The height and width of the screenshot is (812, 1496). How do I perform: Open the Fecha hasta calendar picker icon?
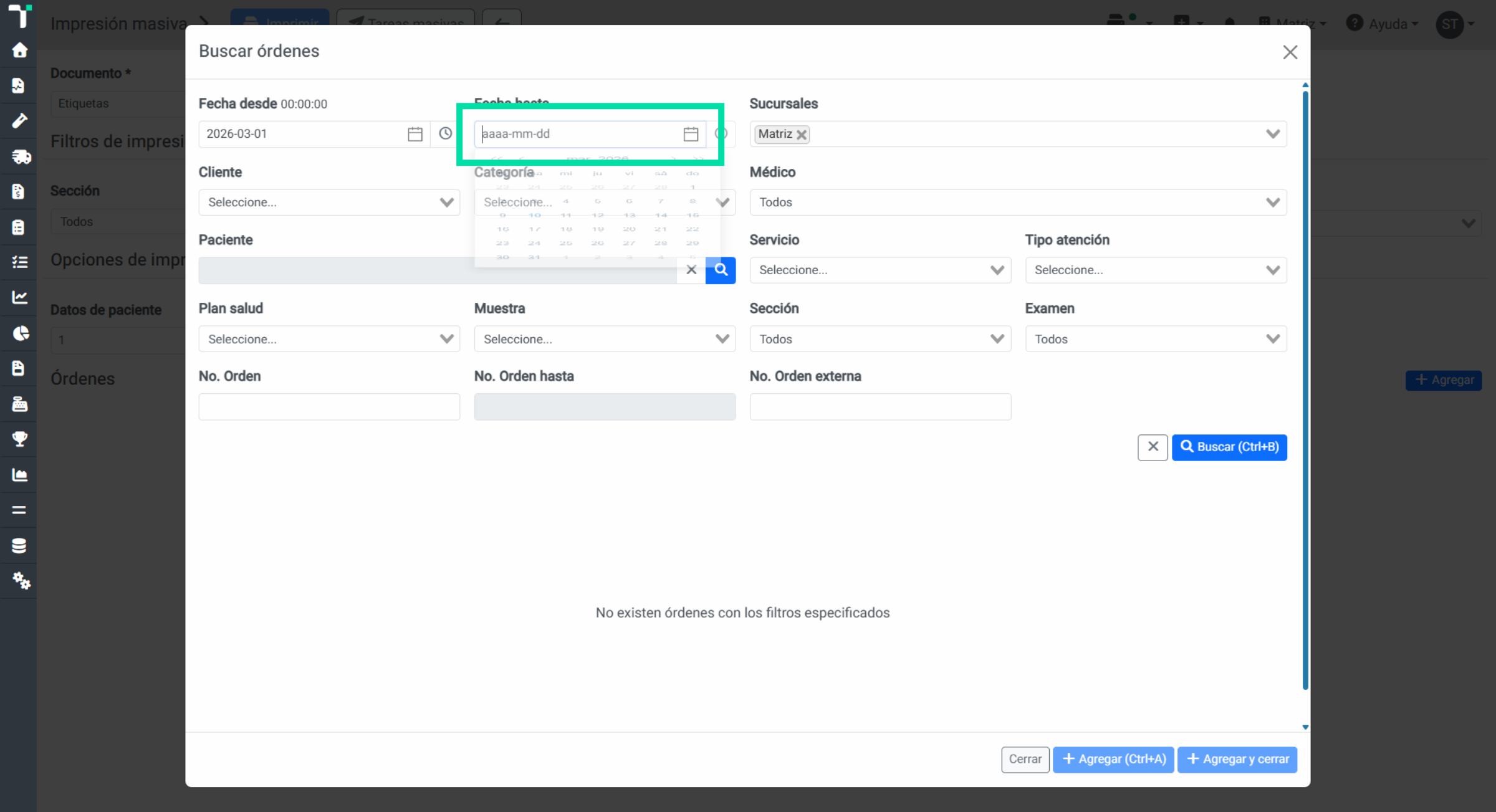click(x=691, y=134)
